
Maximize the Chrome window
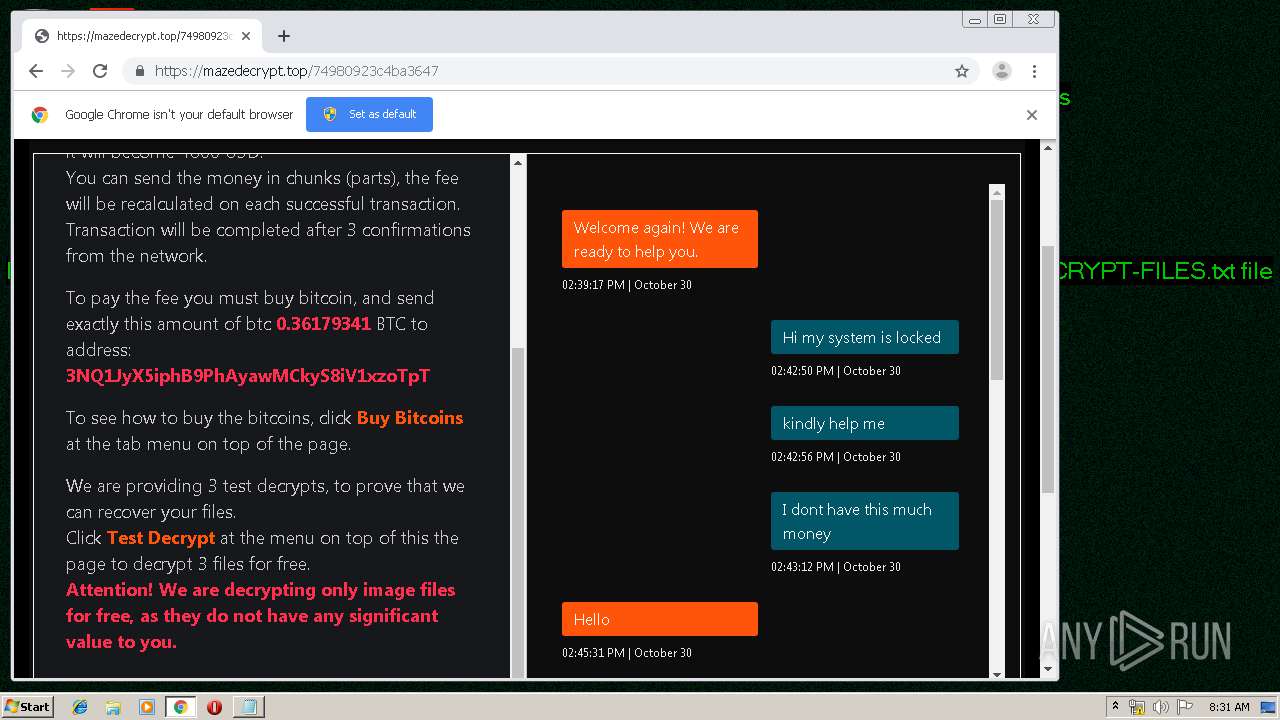999,19
